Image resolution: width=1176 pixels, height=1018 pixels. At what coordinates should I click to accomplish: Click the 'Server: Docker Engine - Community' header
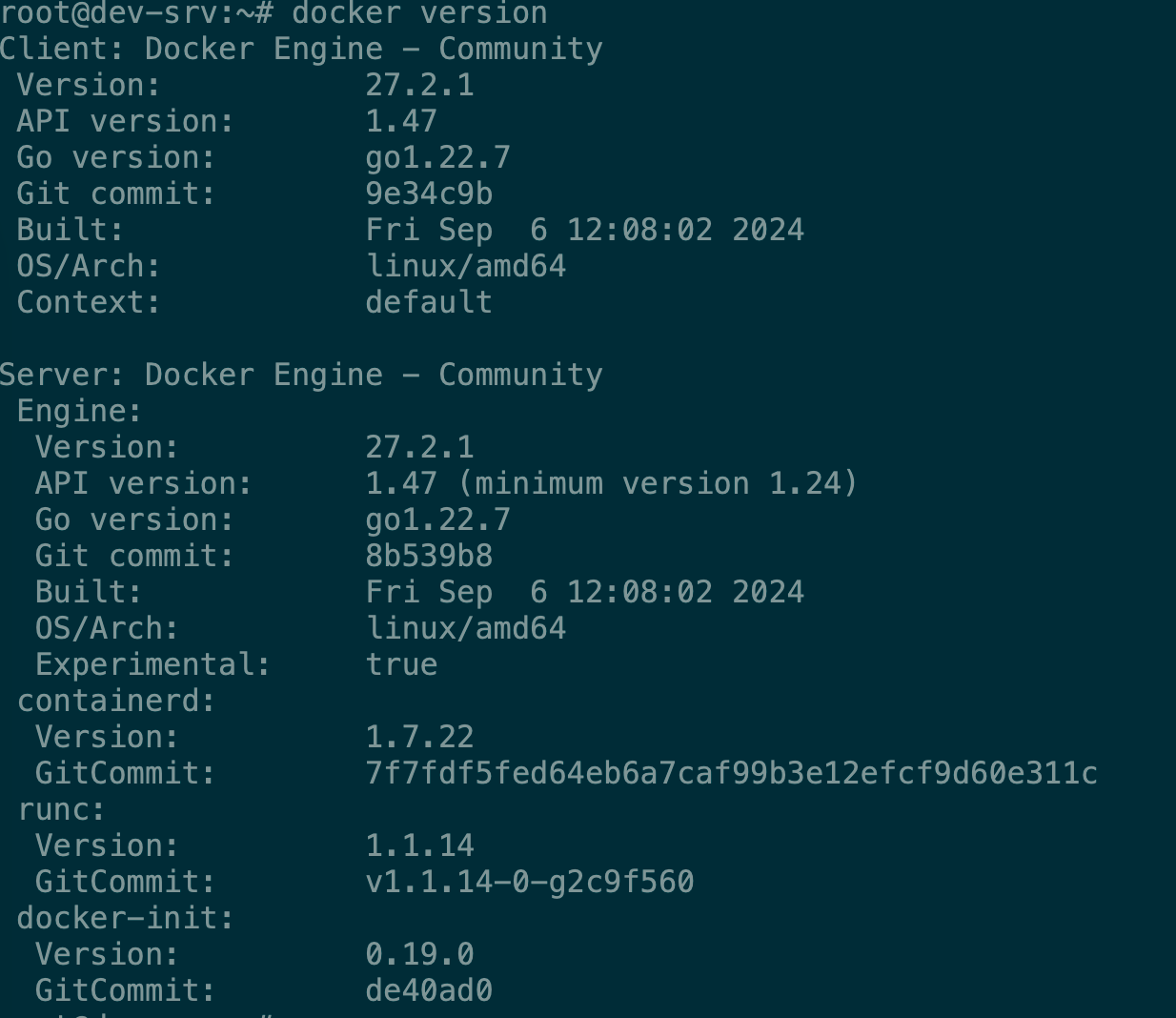[301, 375]
